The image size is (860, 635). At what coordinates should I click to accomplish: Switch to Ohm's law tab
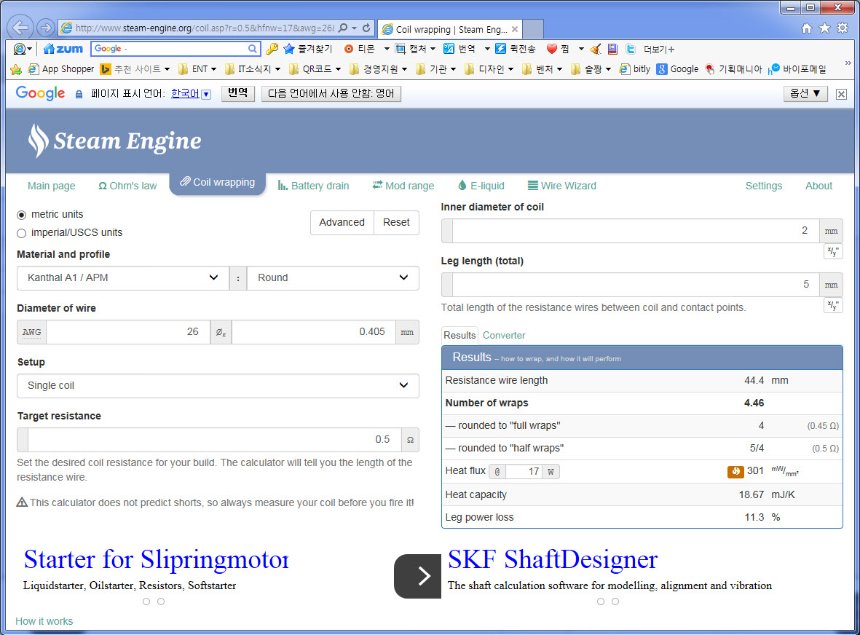[128, 186]
